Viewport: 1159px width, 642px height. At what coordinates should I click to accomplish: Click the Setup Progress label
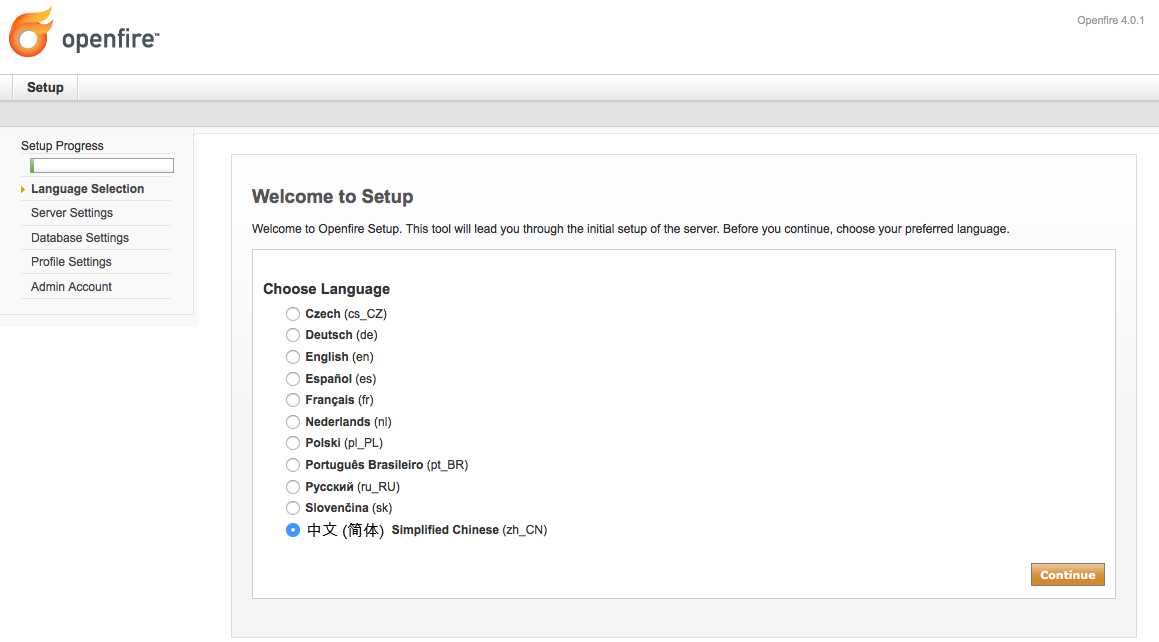pyautogui.click(x=62, y=146)
